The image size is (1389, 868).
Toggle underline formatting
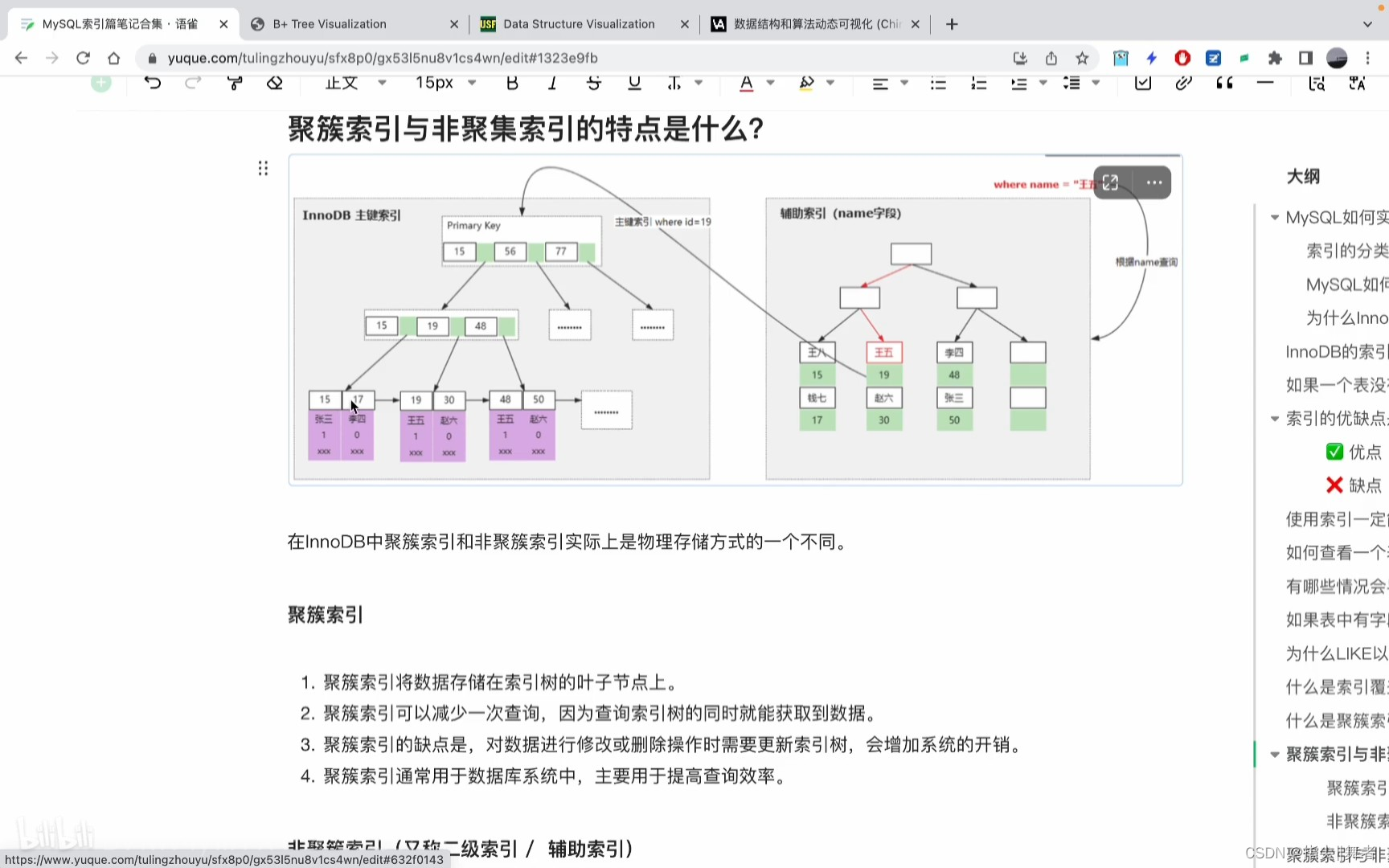click(x=634, y=82)
